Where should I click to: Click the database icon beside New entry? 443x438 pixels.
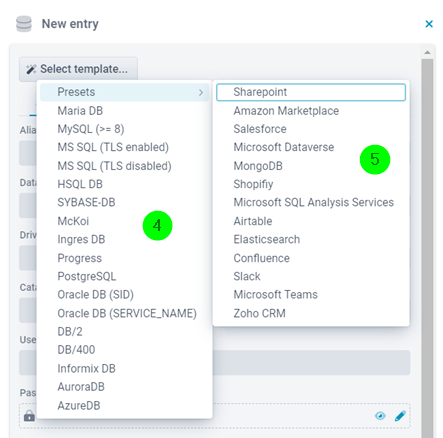point(24,24)
